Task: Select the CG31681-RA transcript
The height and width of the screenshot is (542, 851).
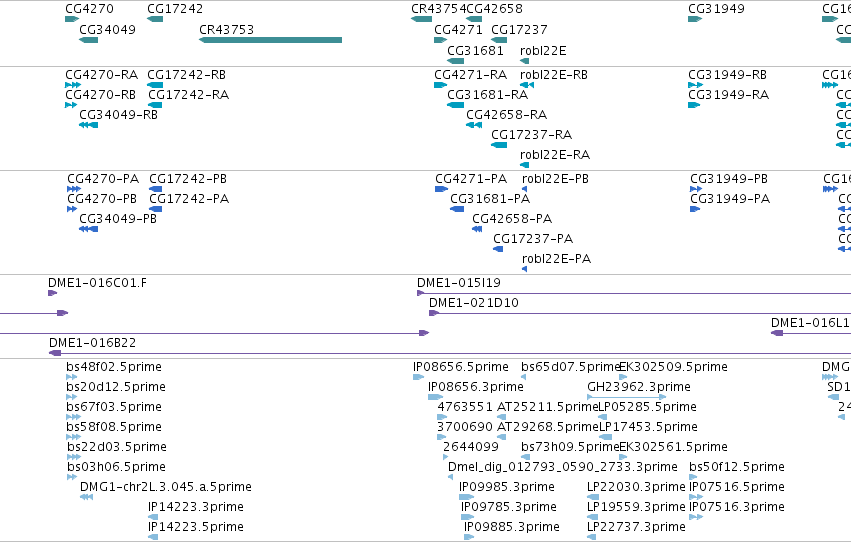Action: [x=455, y=105]
